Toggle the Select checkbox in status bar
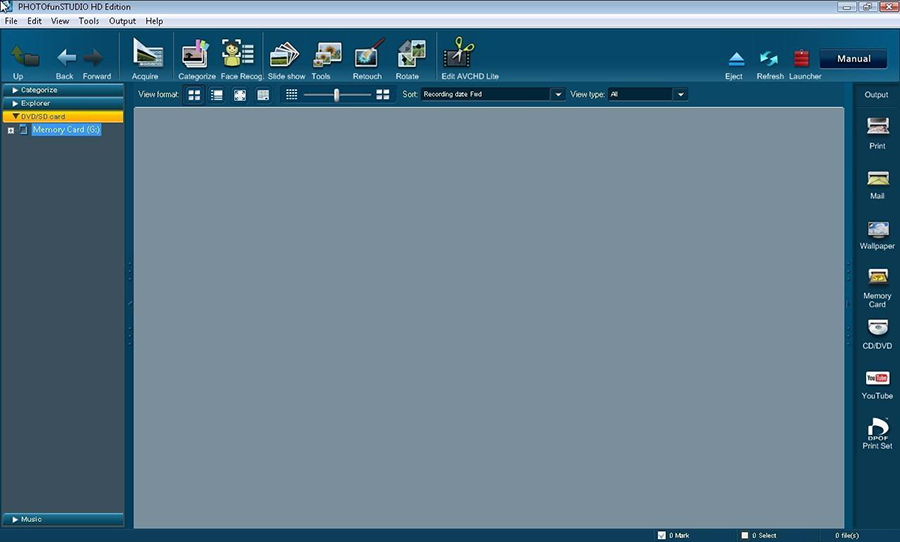This screenshot has width=900, height=542. (x=744, y=535)
